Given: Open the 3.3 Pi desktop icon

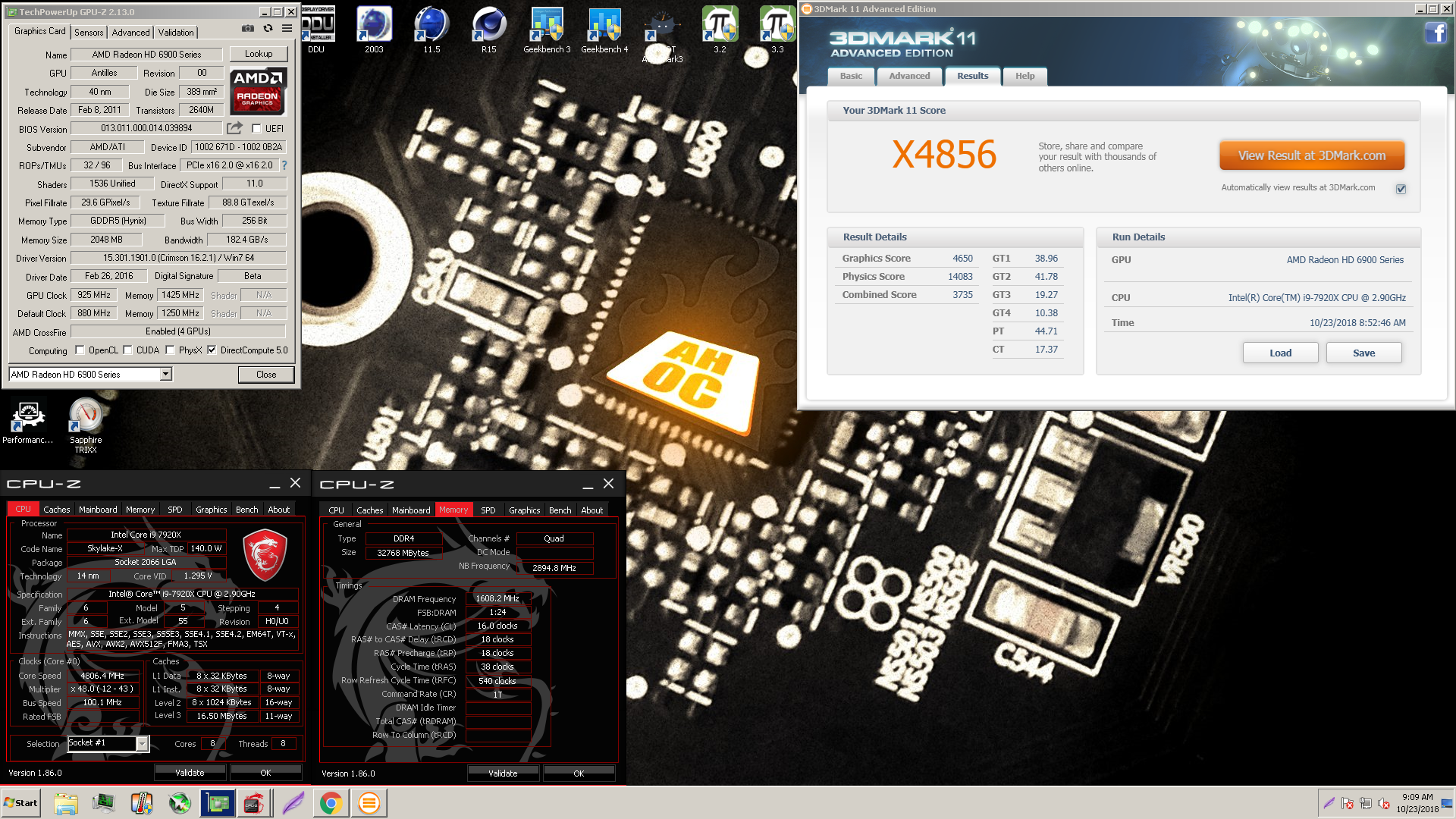Looking at the screenshot, I should point(777,30).
